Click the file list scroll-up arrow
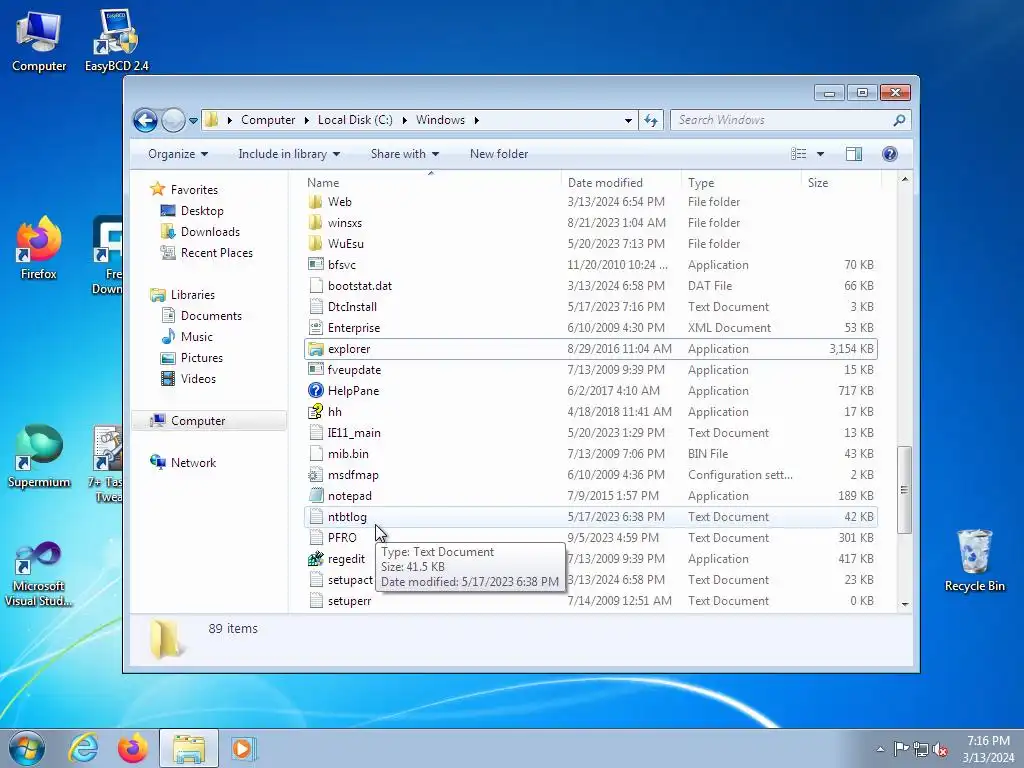 [904, 180]
